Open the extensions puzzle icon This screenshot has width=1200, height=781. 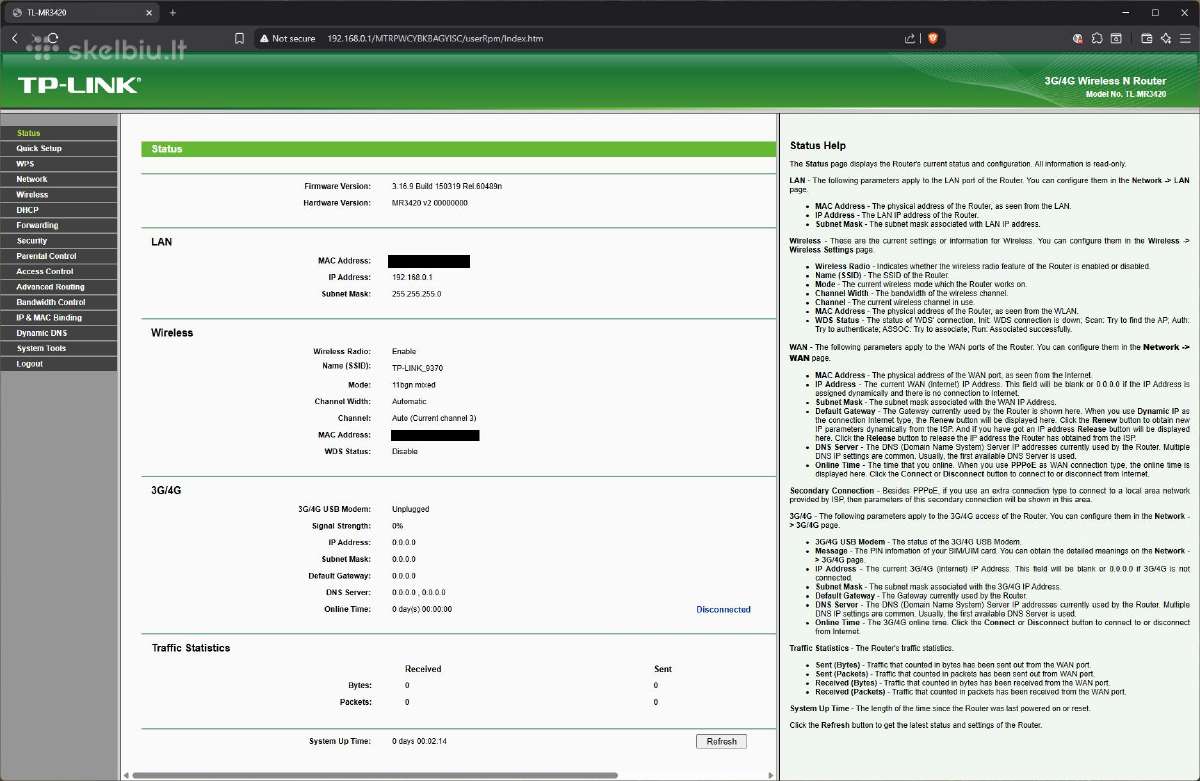[1097, 38]
